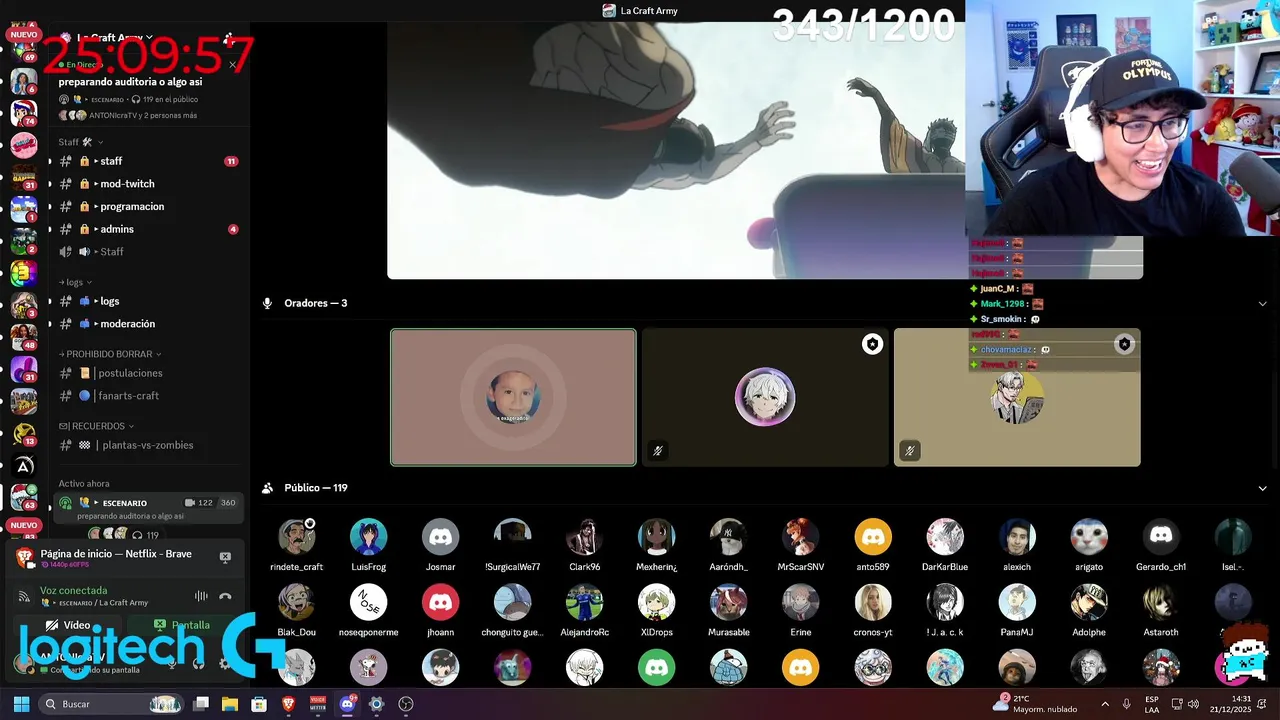
Task: Open the Windows Start menu
Action: pos(21,704)
